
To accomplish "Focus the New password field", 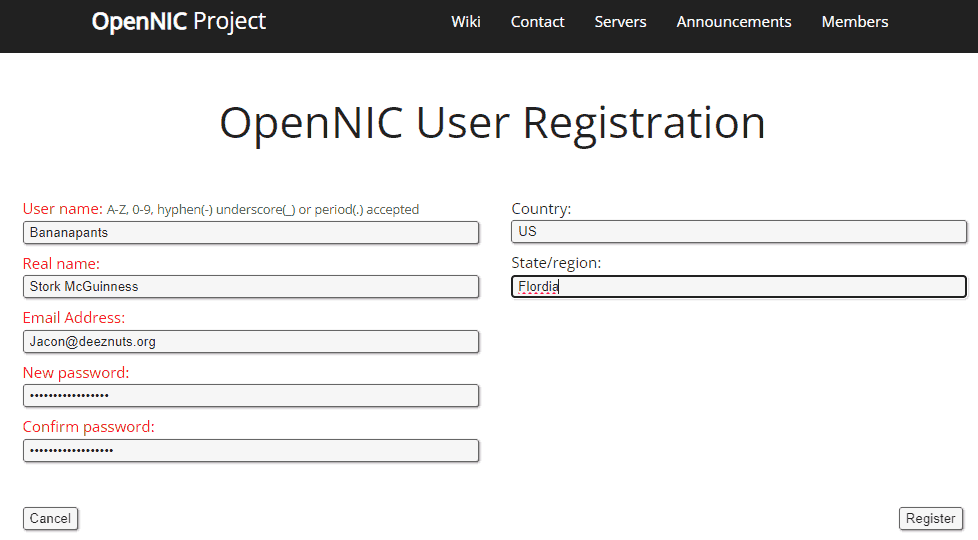I will pyautogui.click(x=251, y=396).
